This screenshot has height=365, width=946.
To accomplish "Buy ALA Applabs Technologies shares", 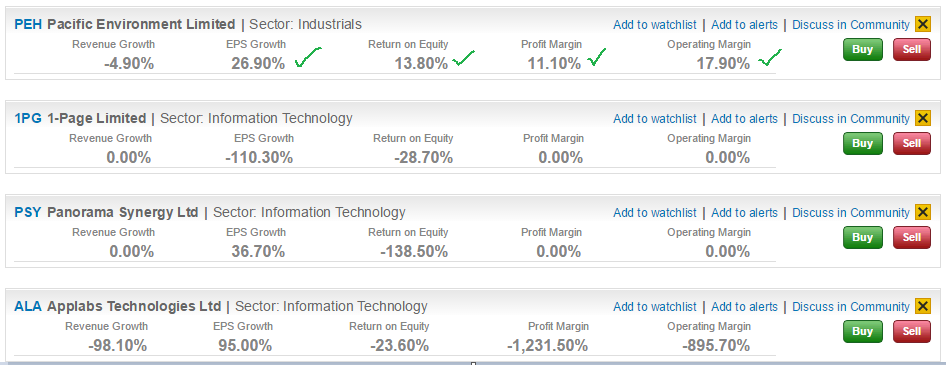I will [863, 332].
